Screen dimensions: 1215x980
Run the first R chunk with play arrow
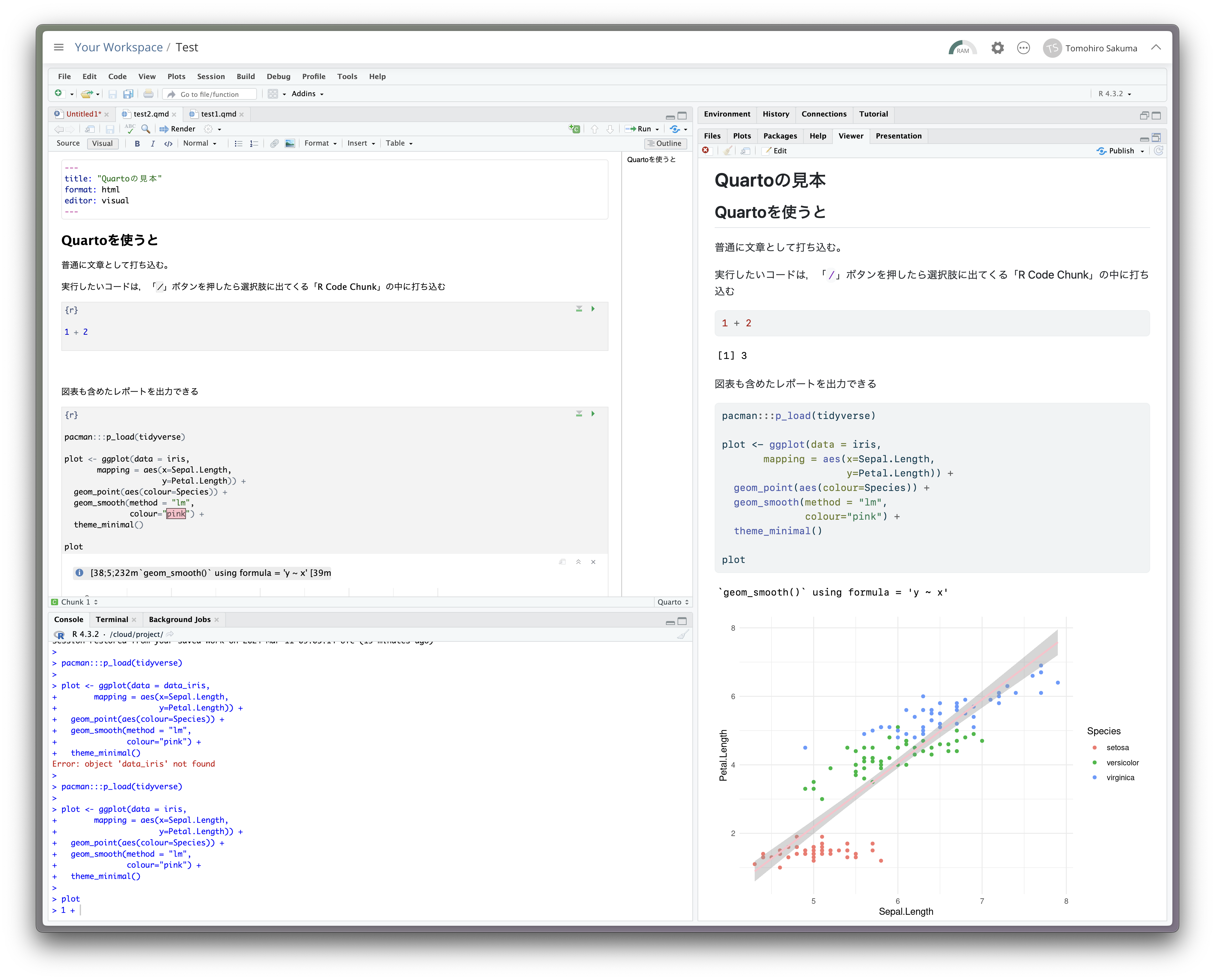pos(593,309)
